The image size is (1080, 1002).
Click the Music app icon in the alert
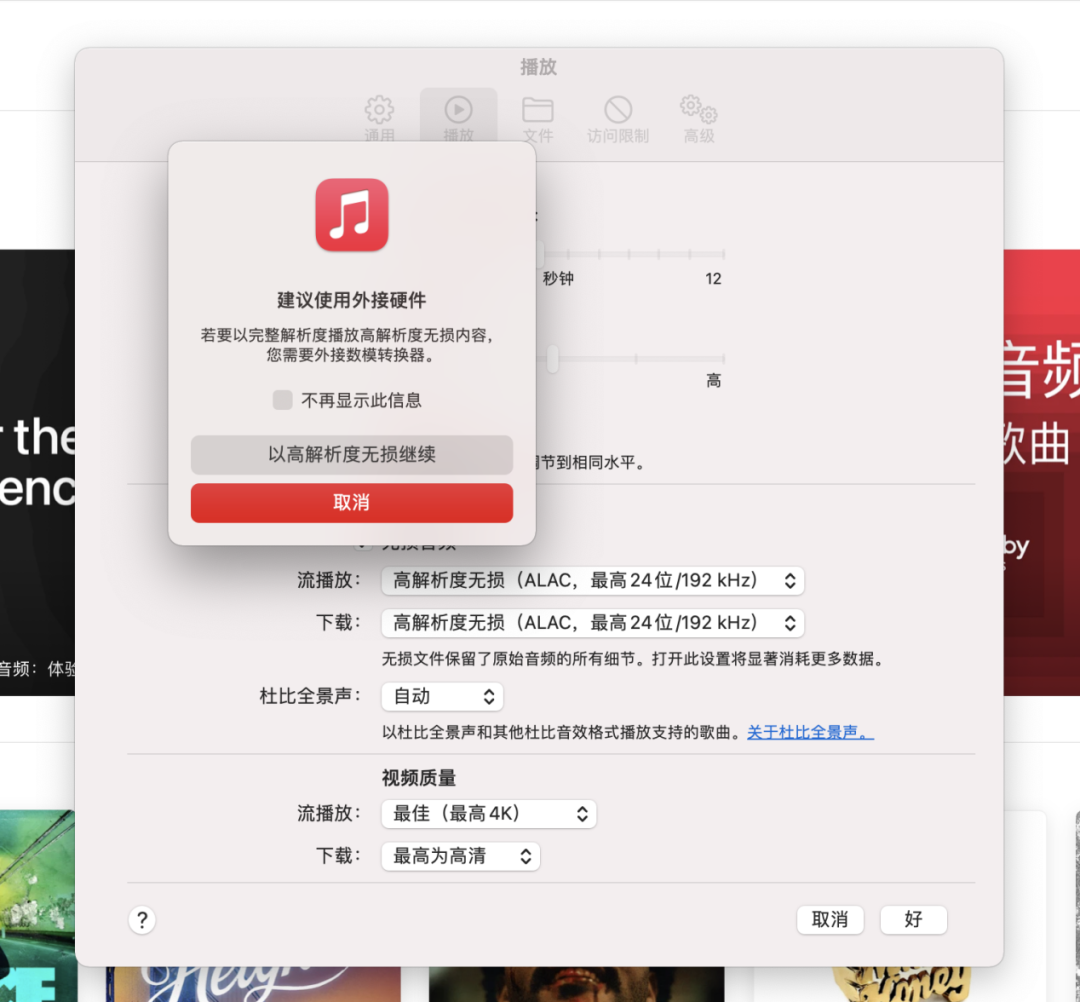(x=352, y=215)
